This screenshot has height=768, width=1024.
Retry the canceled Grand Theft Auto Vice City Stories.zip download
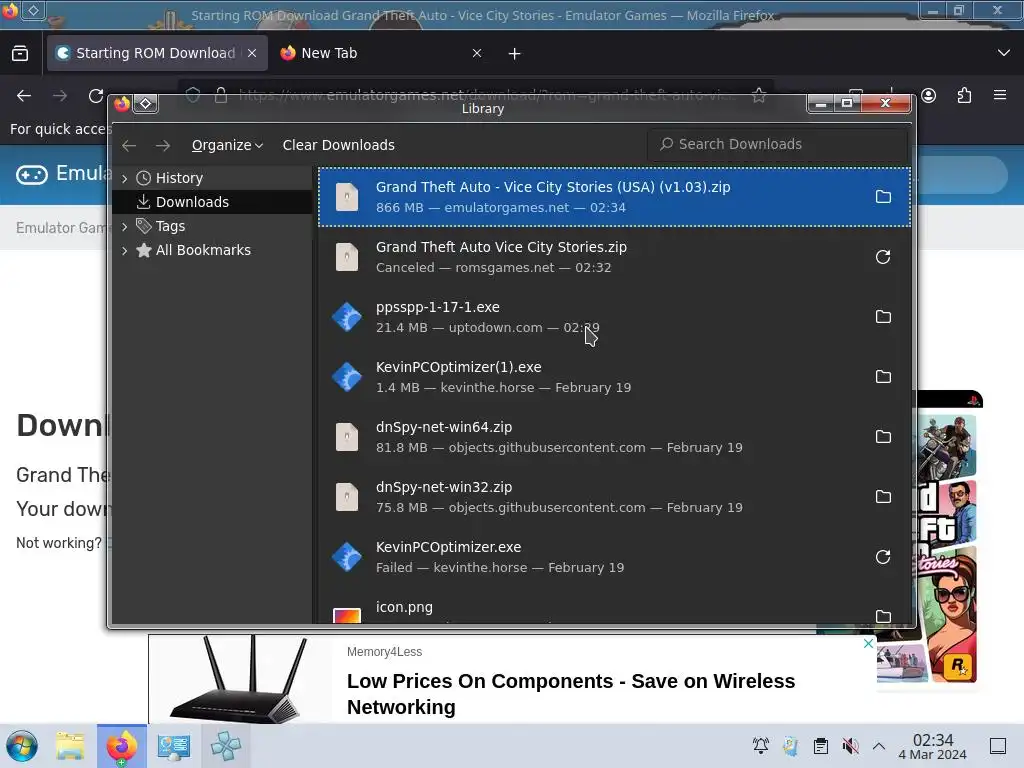pyautogui.click(x=883, y=257)
